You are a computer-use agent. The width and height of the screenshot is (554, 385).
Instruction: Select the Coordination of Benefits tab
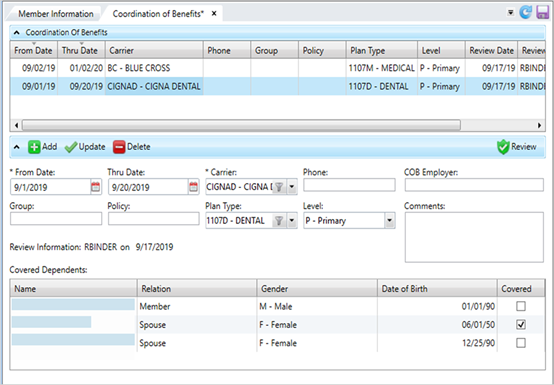tap(158, 14)
